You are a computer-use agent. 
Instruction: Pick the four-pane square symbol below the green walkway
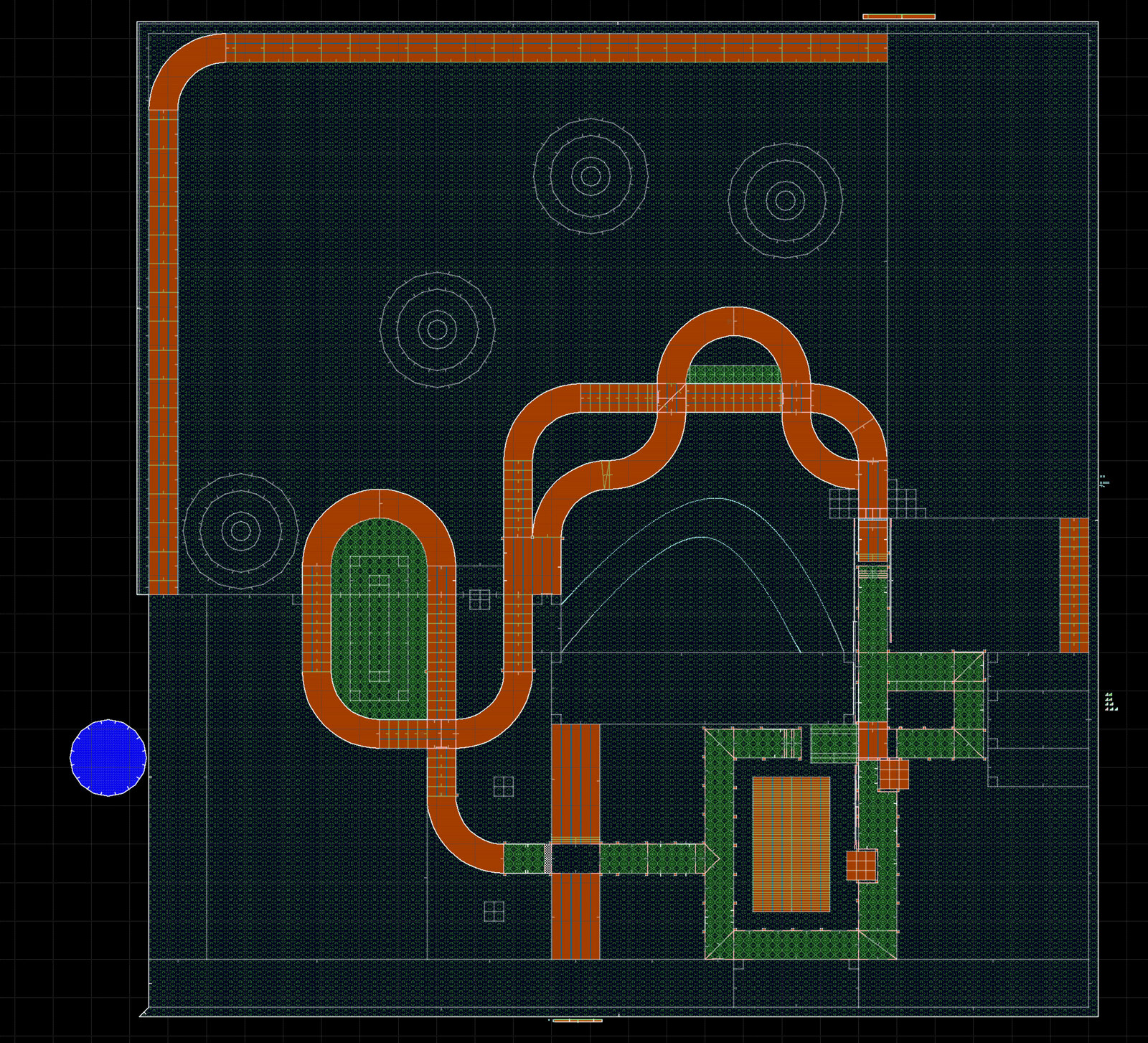494,912
